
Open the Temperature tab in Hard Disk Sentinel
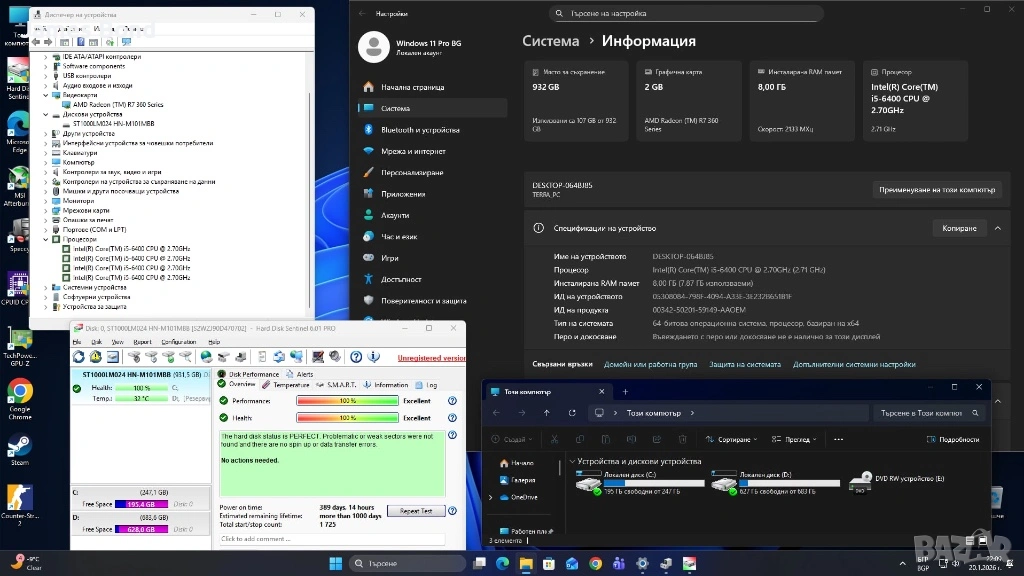tap(290, 384)
